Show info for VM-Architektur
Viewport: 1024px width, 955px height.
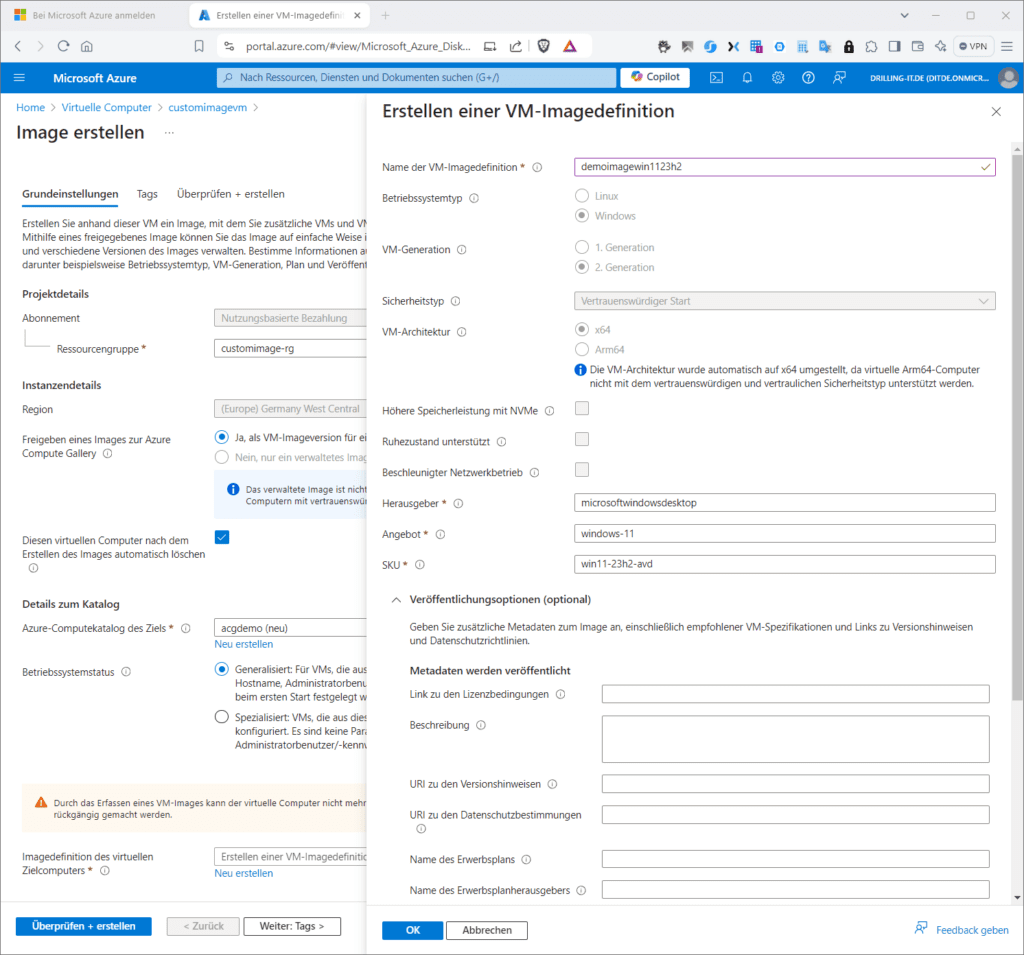[462, 332]
